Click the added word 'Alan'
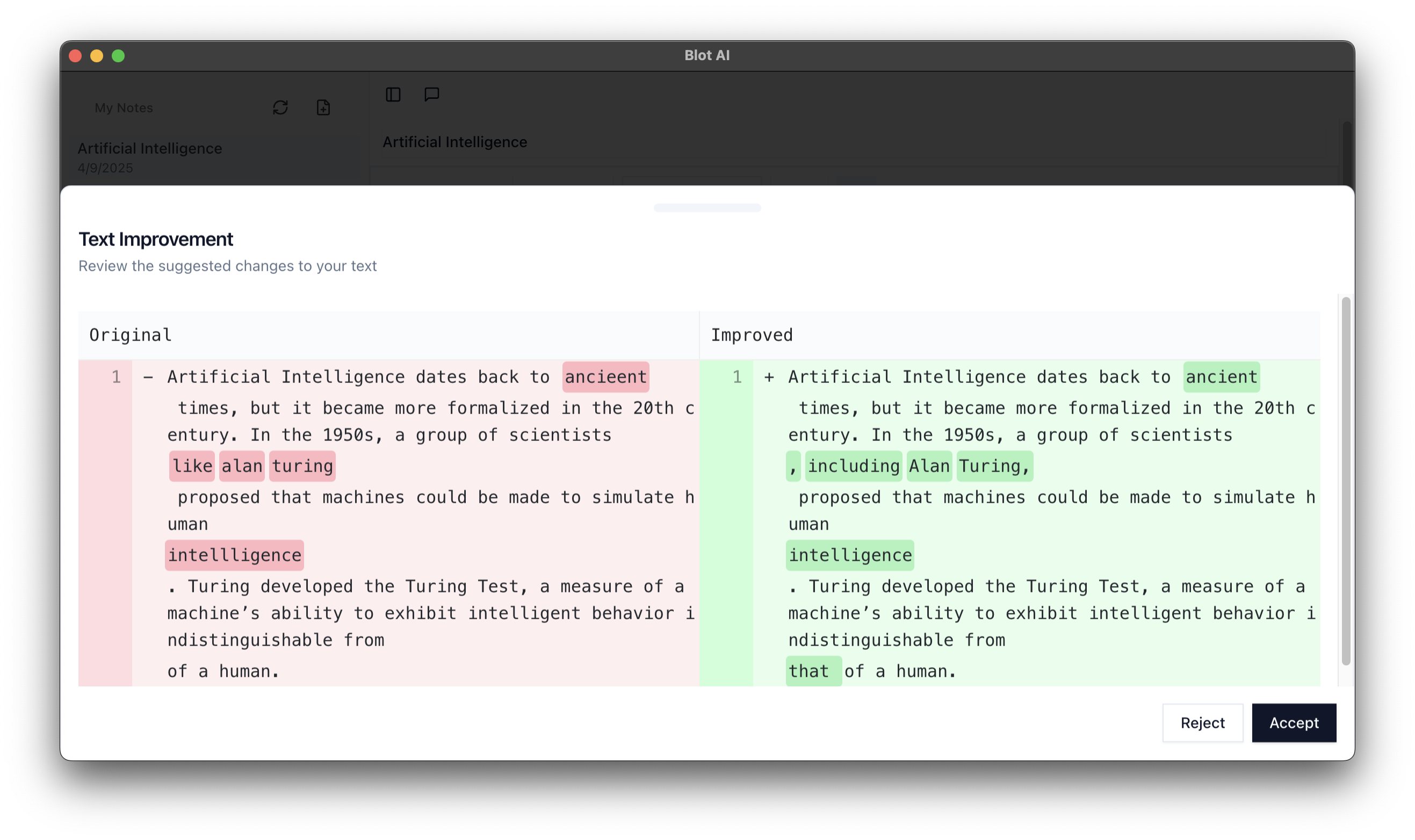Screen dimensions: 1415x840 [929, 466]
